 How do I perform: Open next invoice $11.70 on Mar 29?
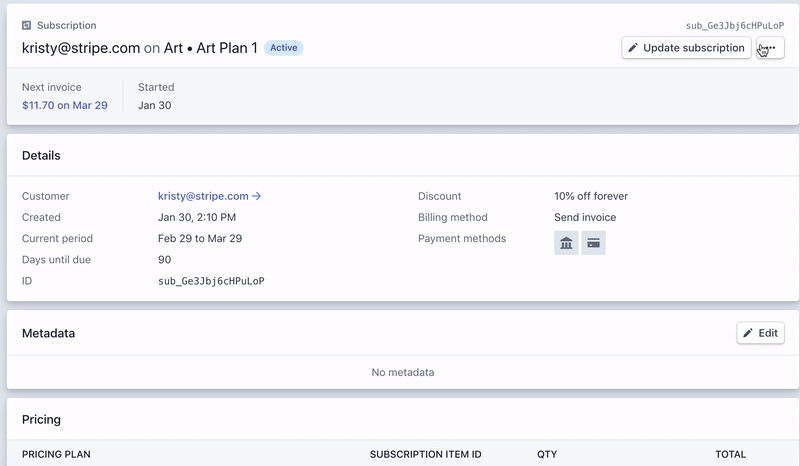click(x=65, y=105)
